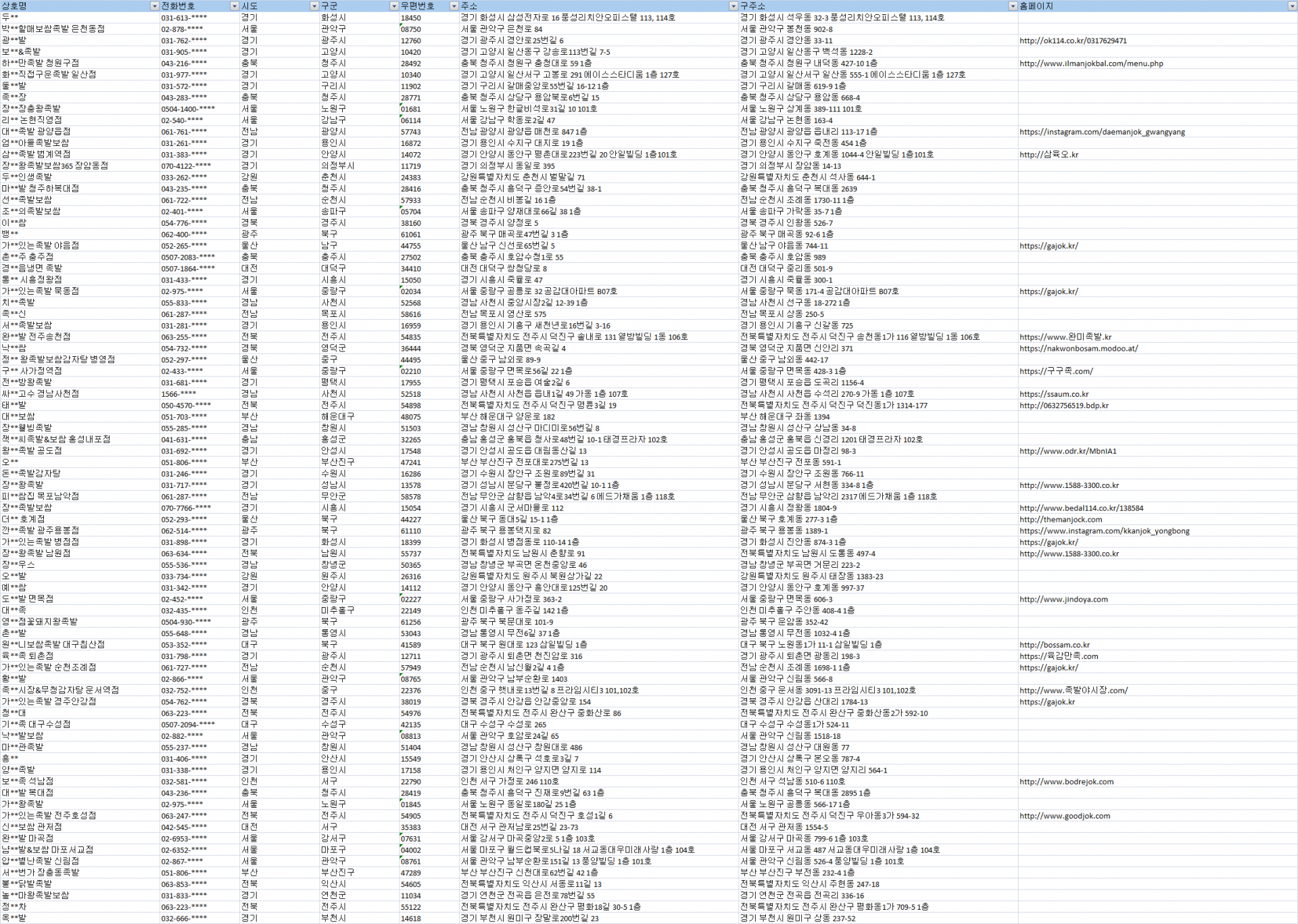Open the 상호명 column filter dropdown
Screen dimensions: 1298x924
(x=154, y=5)
